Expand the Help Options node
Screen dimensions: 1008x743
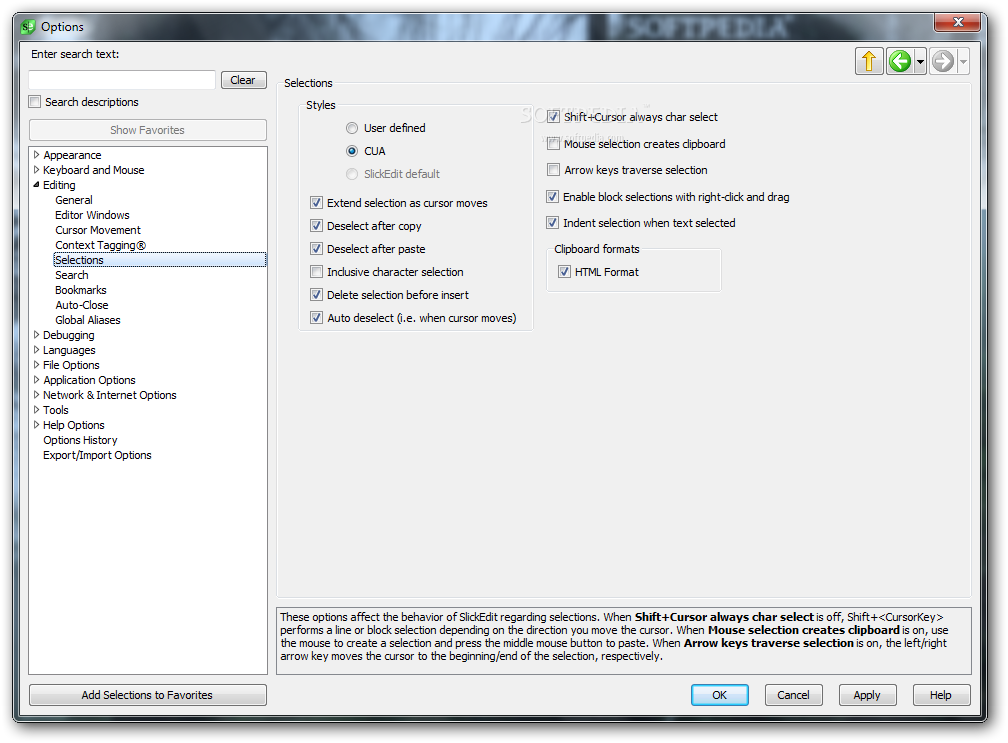(x=36, y=425)
